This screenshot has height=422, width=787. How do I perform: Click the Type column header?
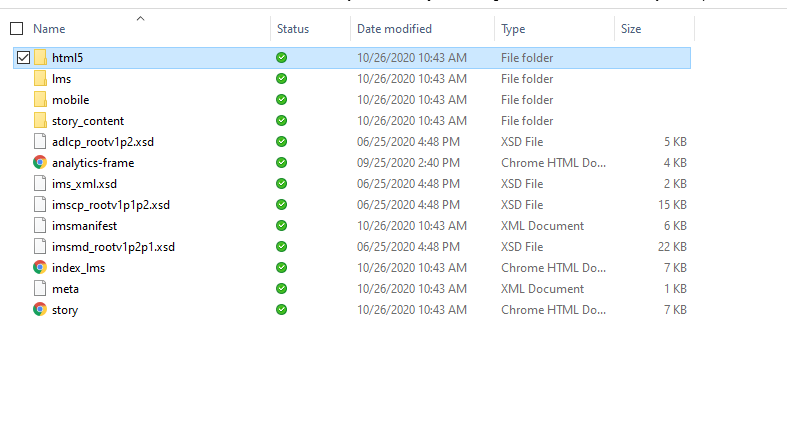coord(513,29)
